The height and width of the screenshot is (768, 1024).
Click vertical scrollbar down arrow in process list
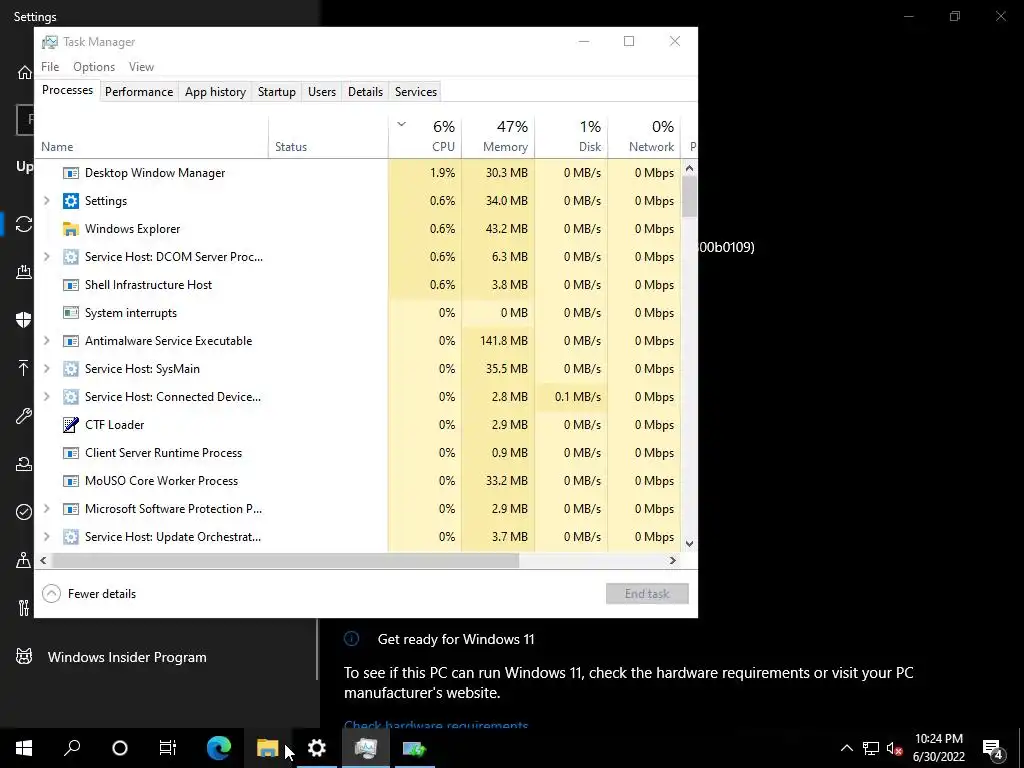tap(690, 543)
